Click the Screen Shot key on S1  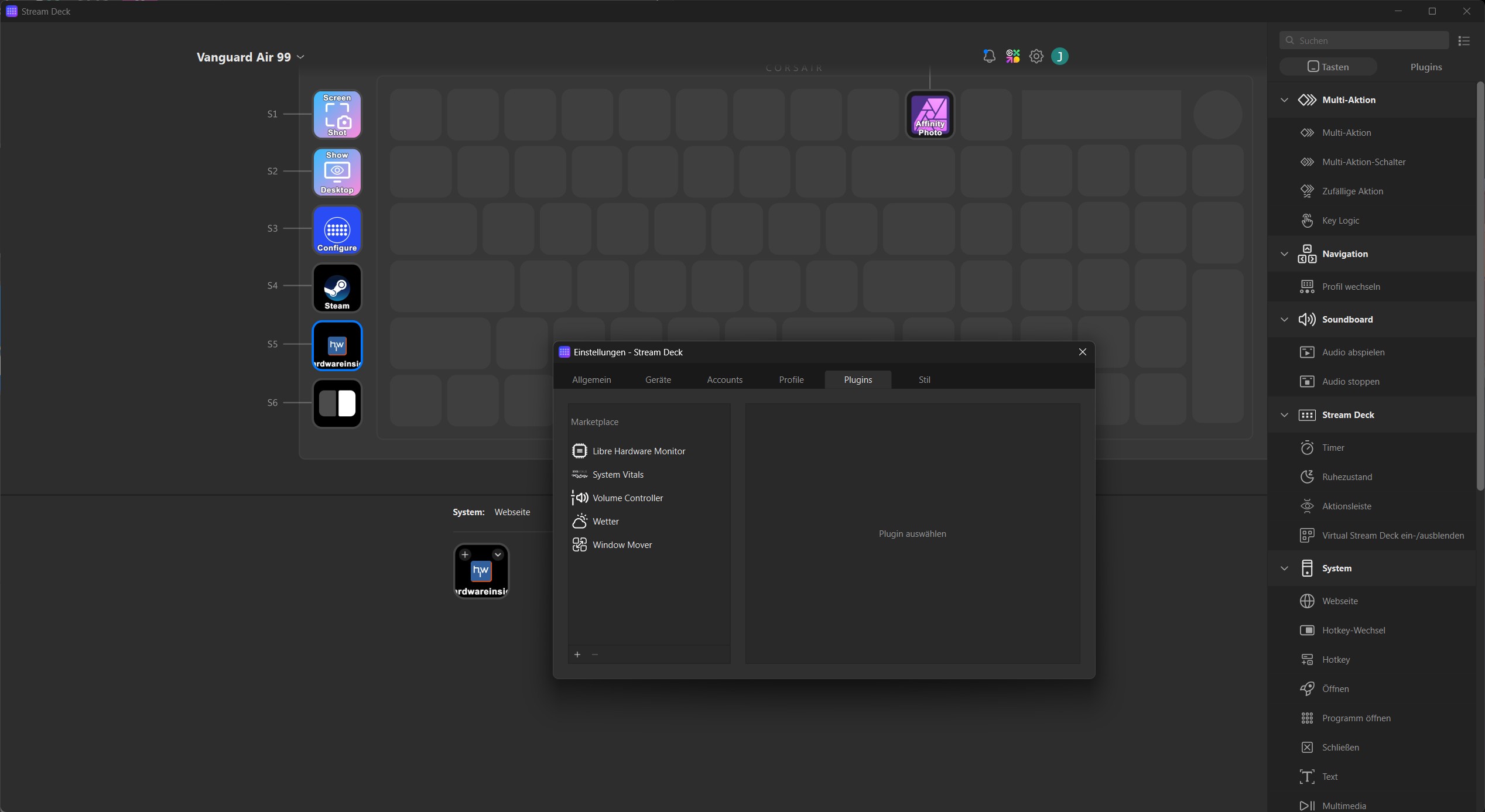(337, 115)
